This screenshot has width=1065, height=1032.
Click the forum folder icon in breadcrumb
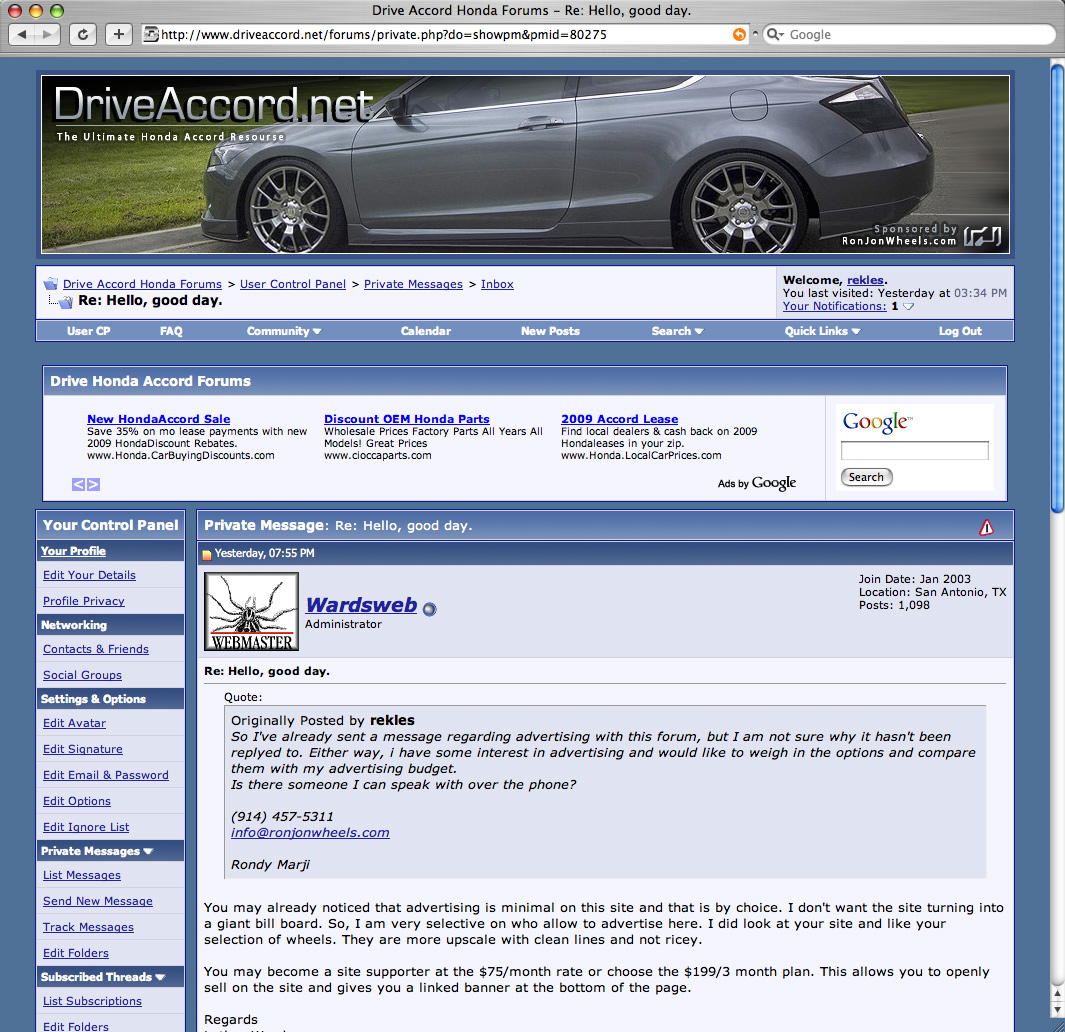(x=51, y=284)
